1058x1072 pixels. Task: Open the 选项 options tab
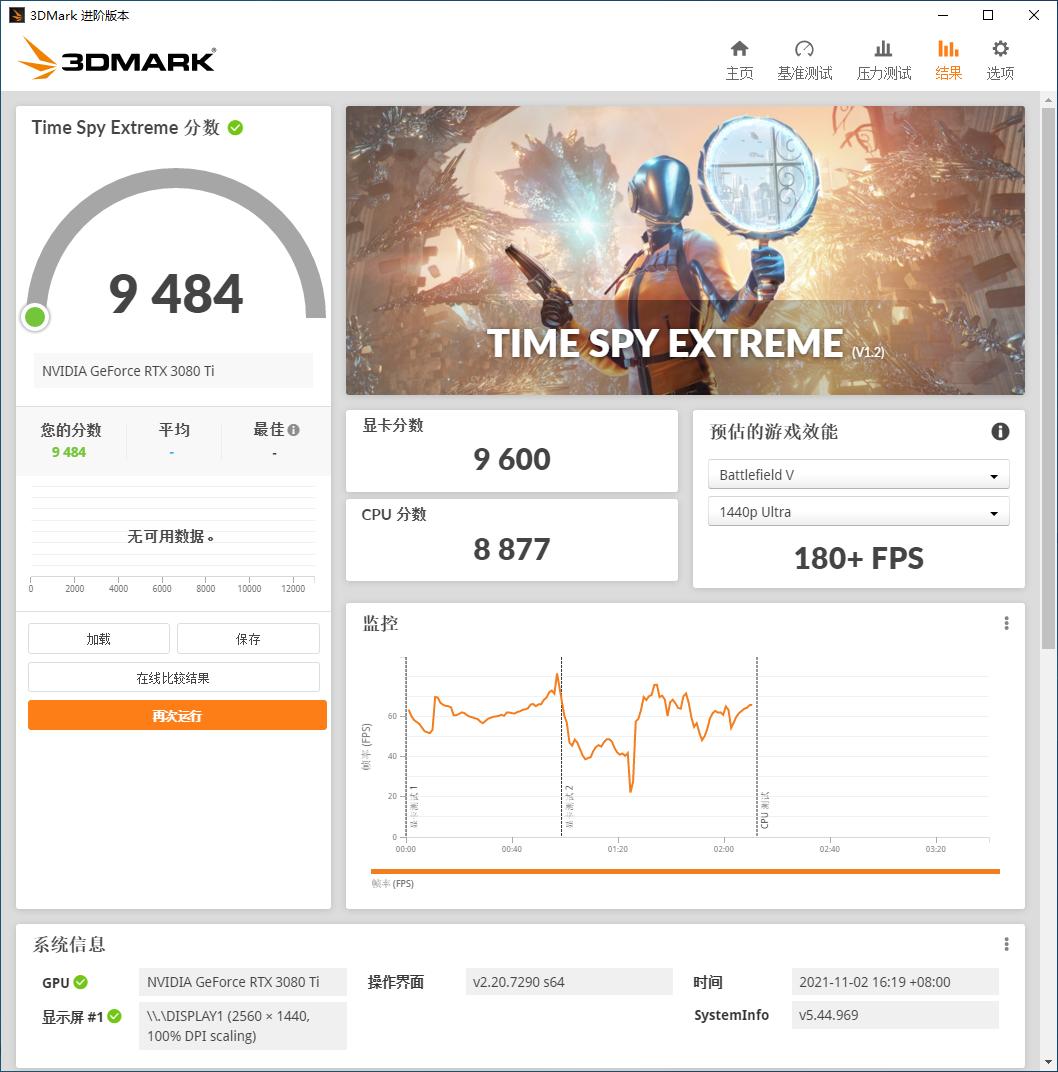[x=1000, y=60]
